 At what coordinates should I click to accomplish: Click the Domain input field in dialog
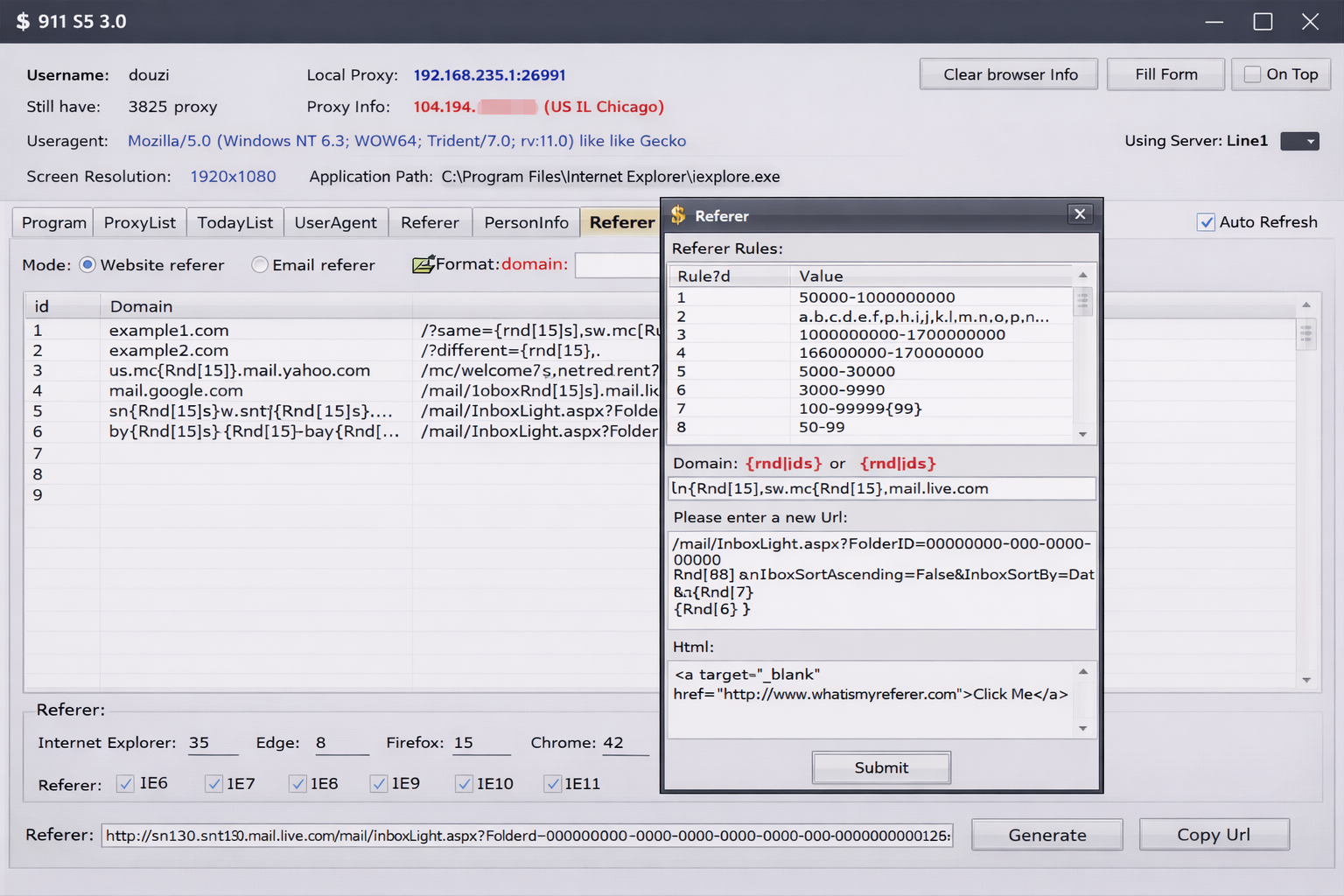(882, 488)
